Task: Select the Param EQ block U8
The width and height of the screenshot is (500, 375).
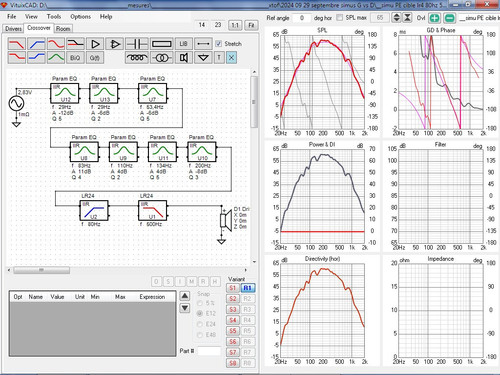Action: (84, 152)
